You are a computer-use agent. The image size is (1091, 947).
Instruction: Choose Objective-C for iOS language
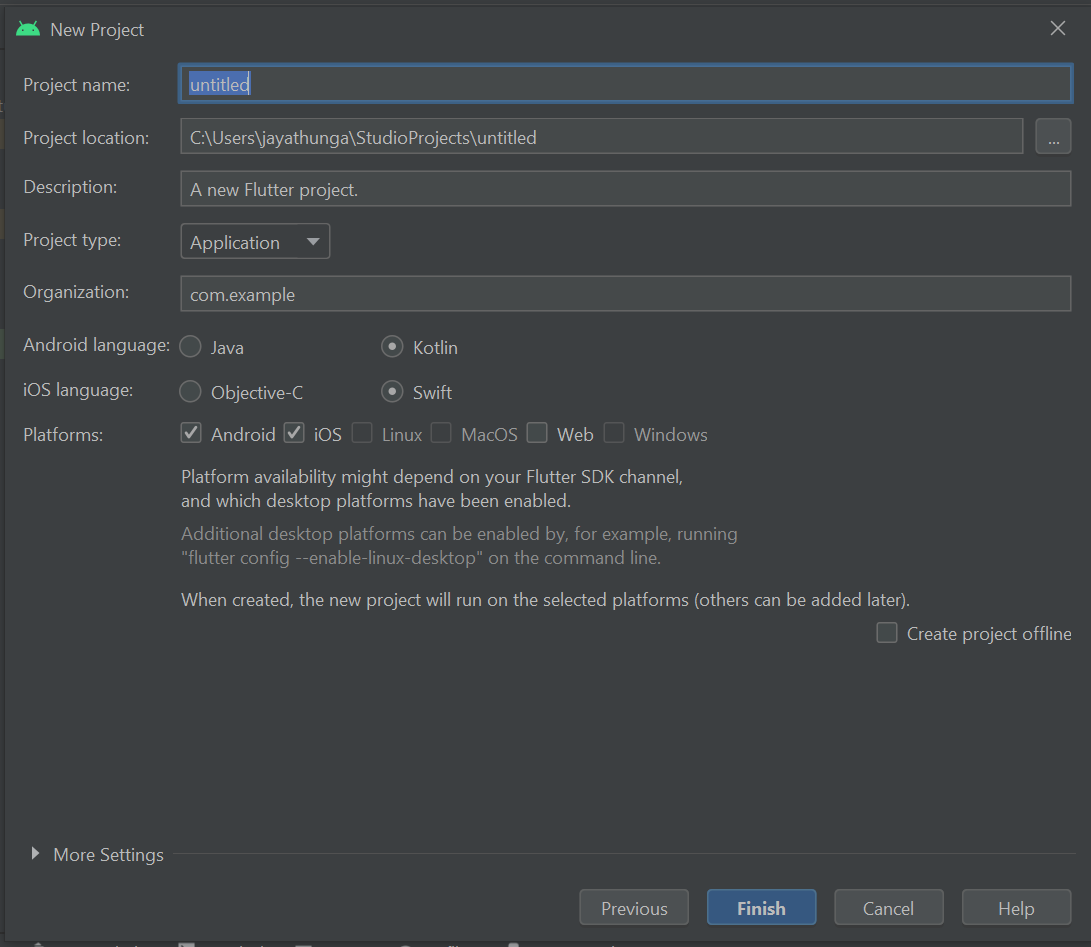coord(191,392)
